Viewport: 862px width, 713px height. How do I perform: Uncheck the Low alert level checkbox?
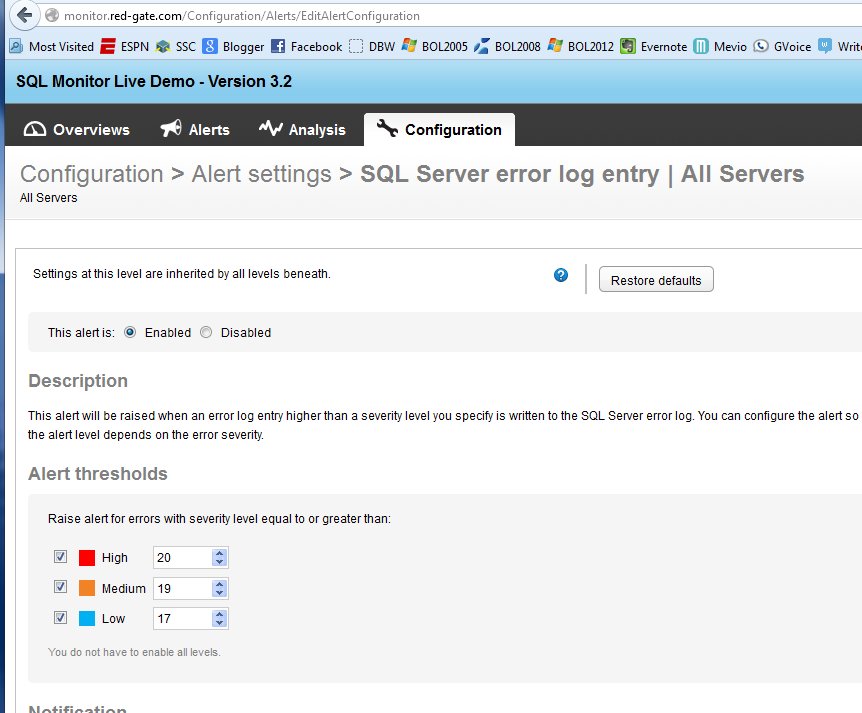60,617
